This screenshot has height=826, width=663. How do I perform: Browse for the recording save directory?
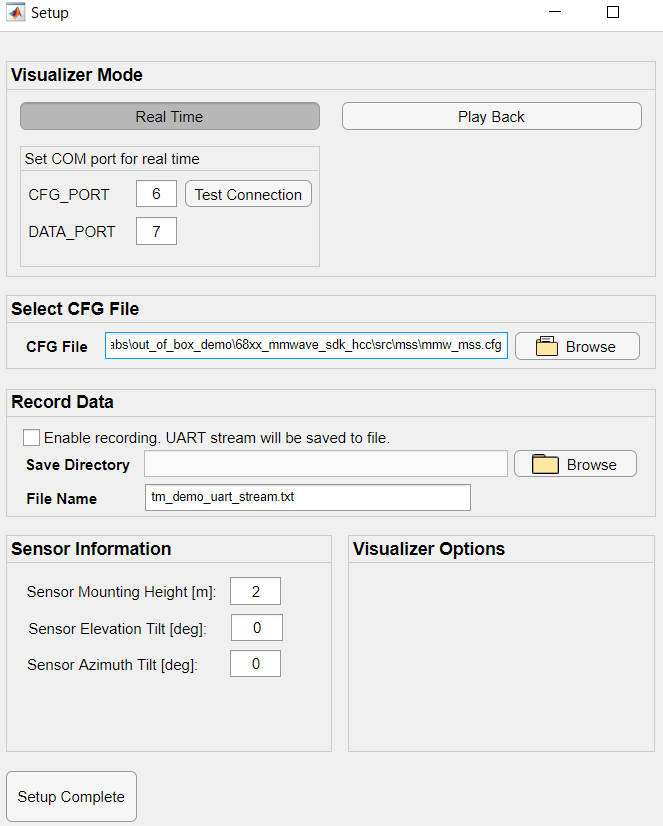576,464
